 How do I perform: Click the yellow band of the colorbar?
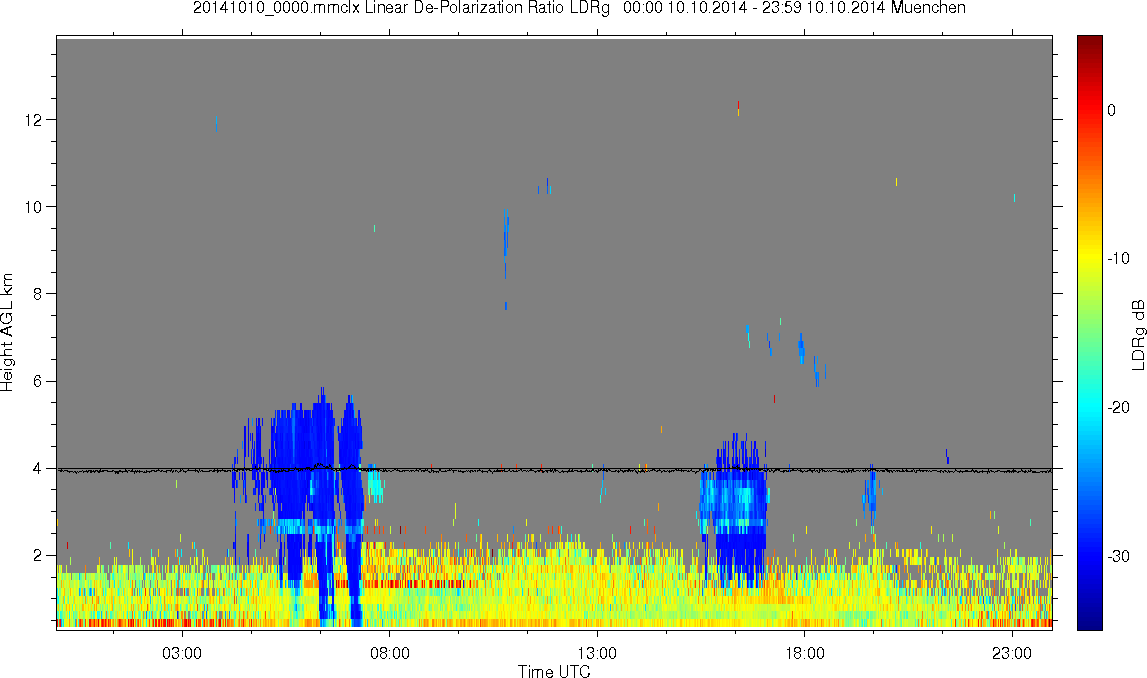[x=1089, y=256]
